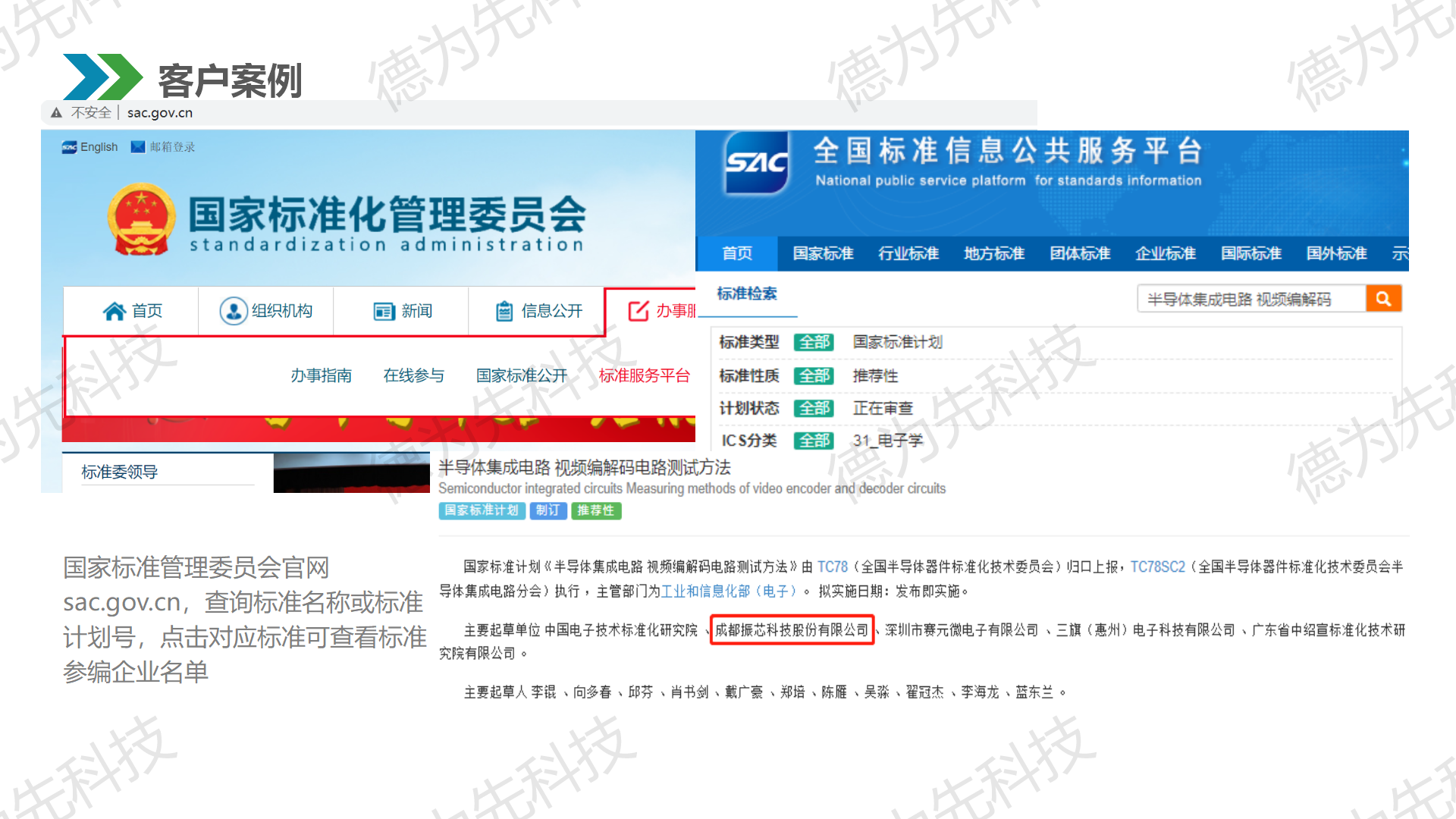Click the standards search input field
1456x819 pixels.
point(1251,299)
